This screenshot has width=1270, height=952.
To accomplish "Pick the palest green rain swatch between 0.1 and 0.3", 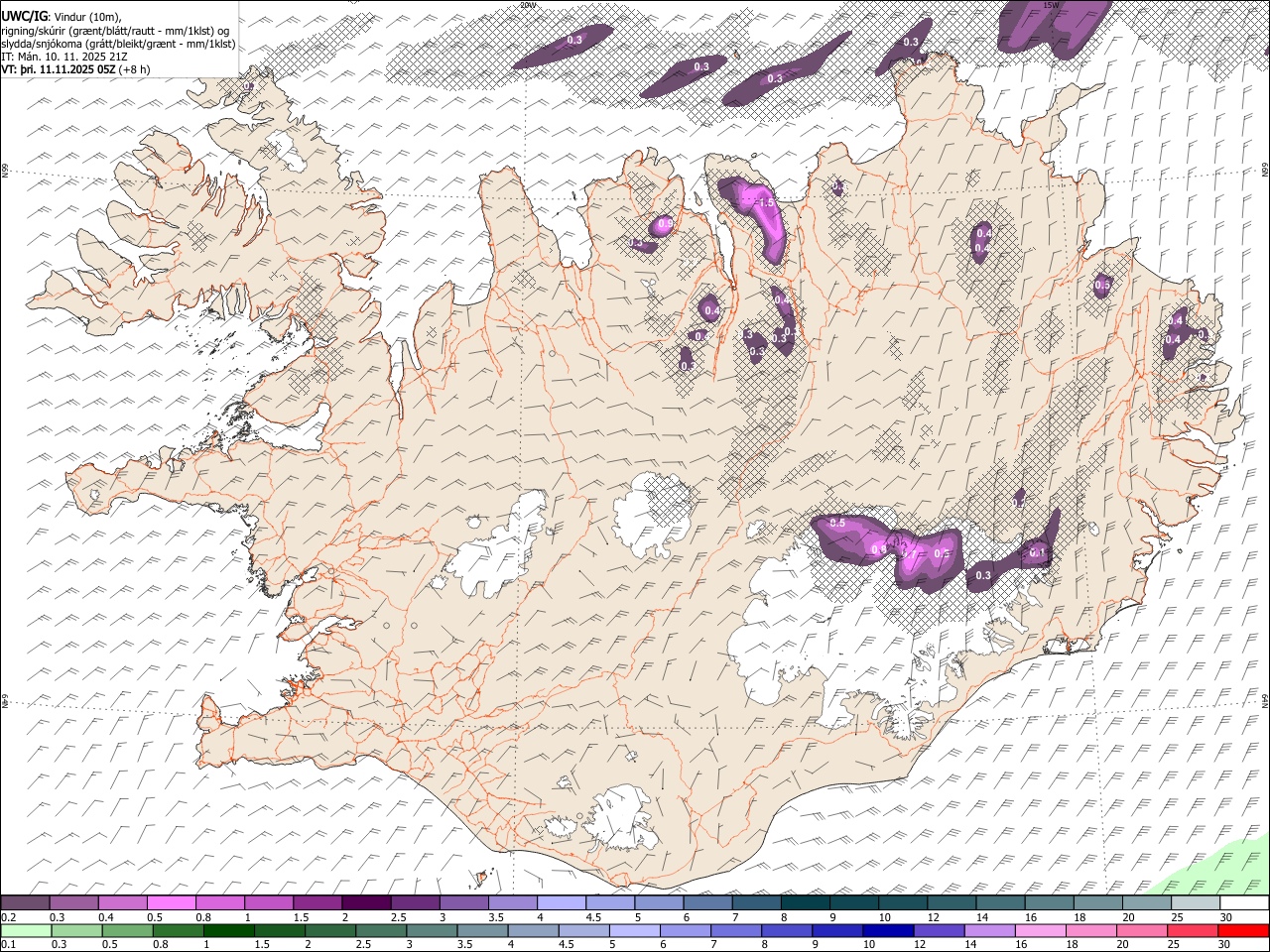I will tap(26, 930).
